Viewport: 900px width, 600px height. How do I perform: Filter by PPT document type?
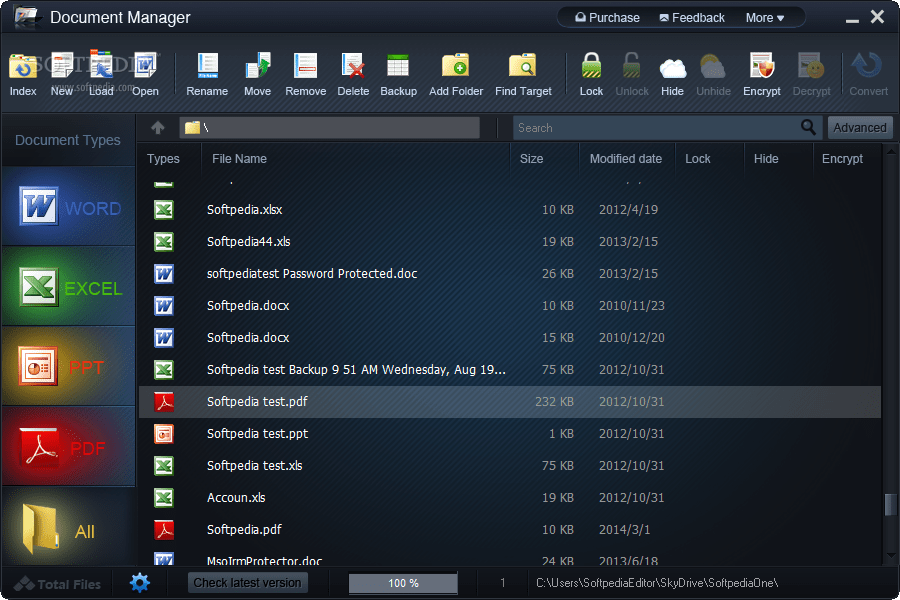point(69,366)
